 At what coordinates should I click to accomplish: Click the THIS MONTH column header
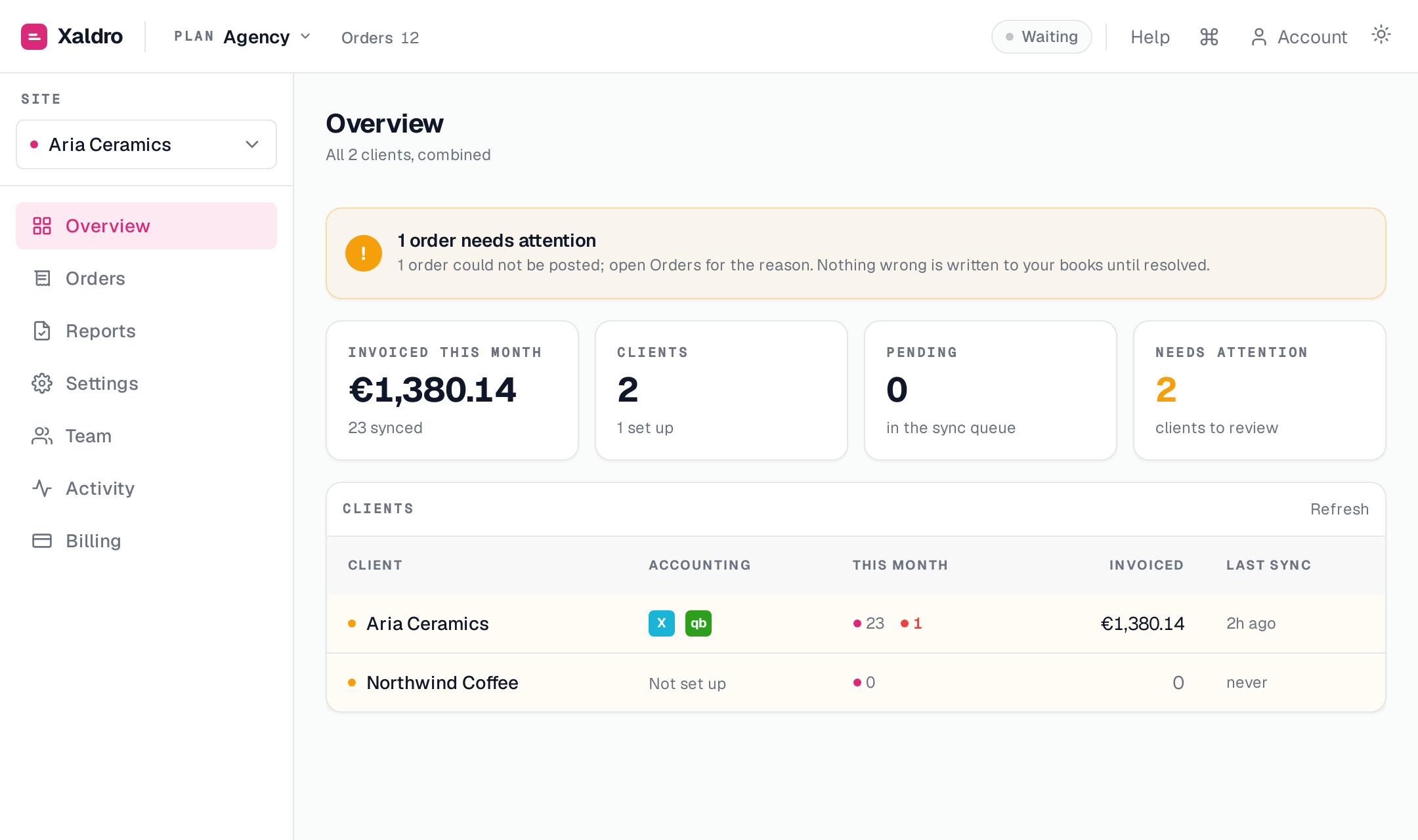tap(900, 565)
